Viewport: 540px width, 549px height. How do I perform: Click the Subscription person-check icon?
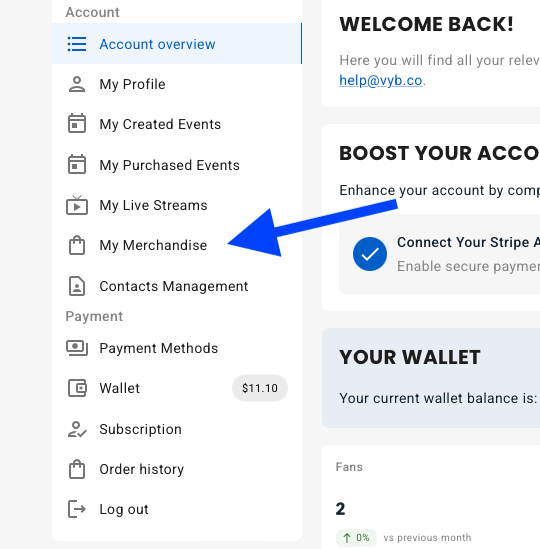tap(77, 429)
